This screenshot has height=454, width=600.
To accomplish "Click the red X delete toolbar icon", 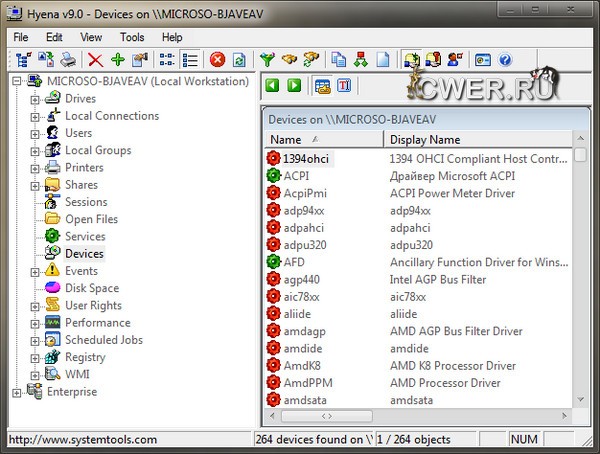I will pyautogui.click(x=95, y=60).
